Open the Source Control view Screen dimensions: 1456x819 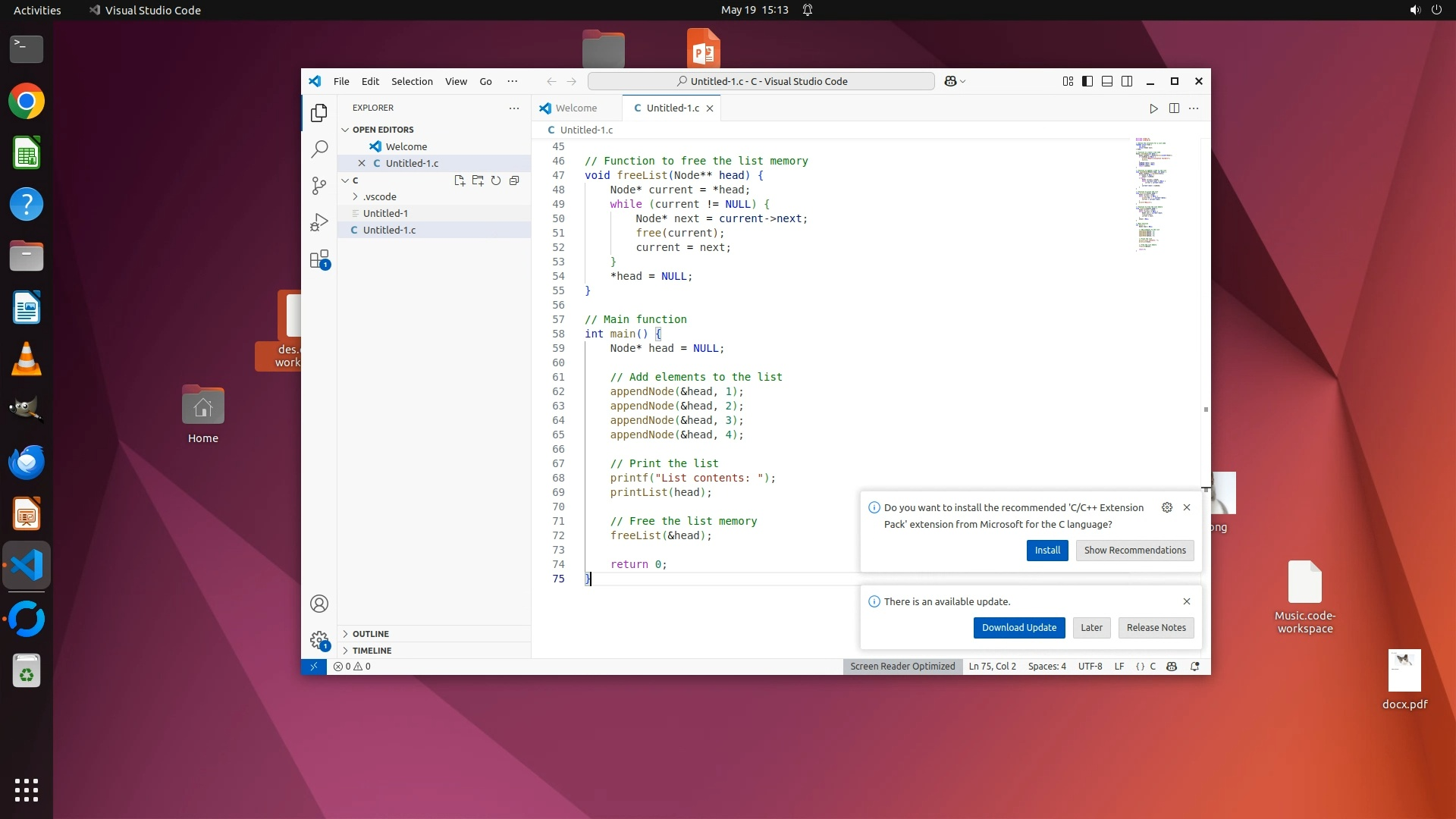[x=319, y=186]
